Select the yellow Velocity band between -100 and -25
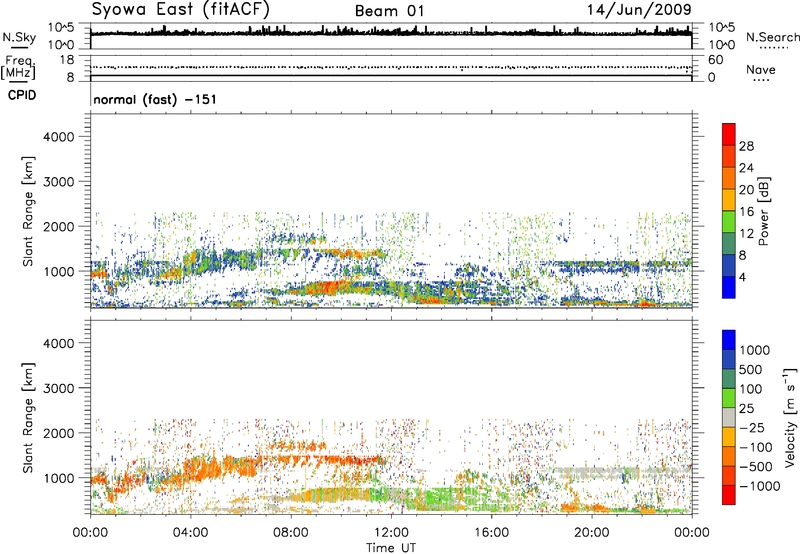The width and height of the screenshot is (800, 554). tap(729, 437)
